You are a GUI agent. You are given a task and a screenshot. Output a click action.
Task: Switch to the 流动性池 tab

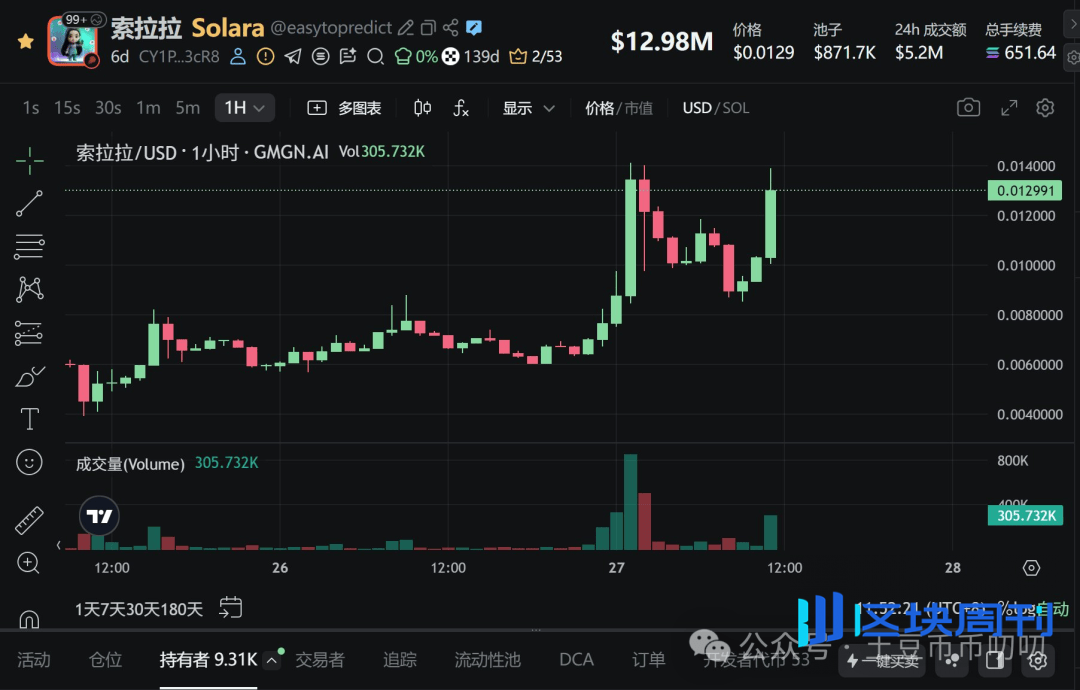487,660
